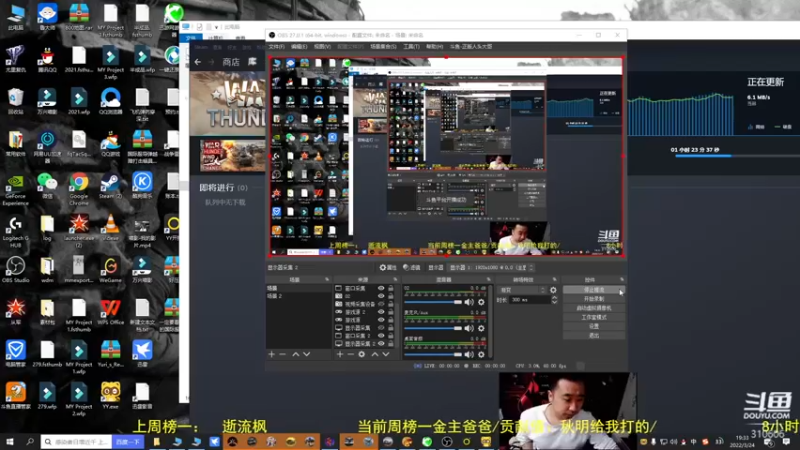The width and height of the screenshot is (800, 450).
Task: Open the GeForce Experience desktop shortcut
Action: click(15, 188)
